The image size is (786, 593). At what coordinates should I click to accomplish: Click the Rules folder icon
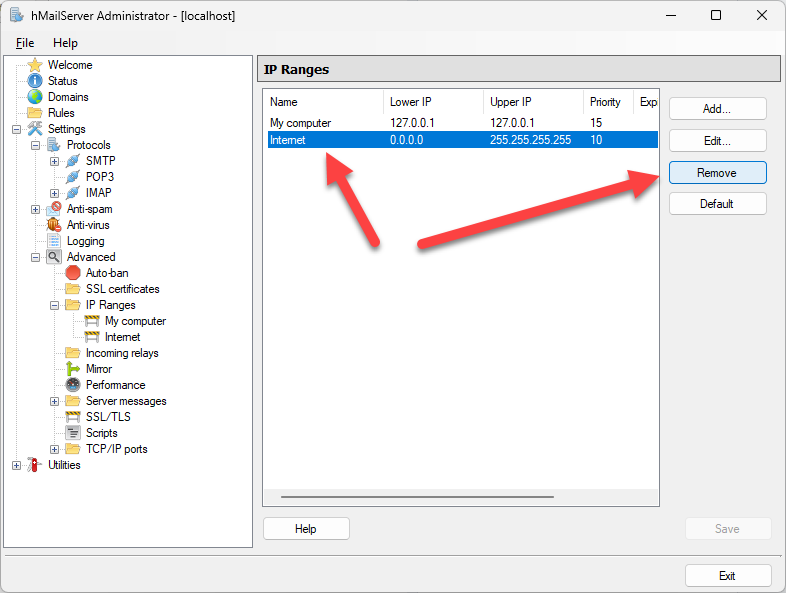click(35, 113)
